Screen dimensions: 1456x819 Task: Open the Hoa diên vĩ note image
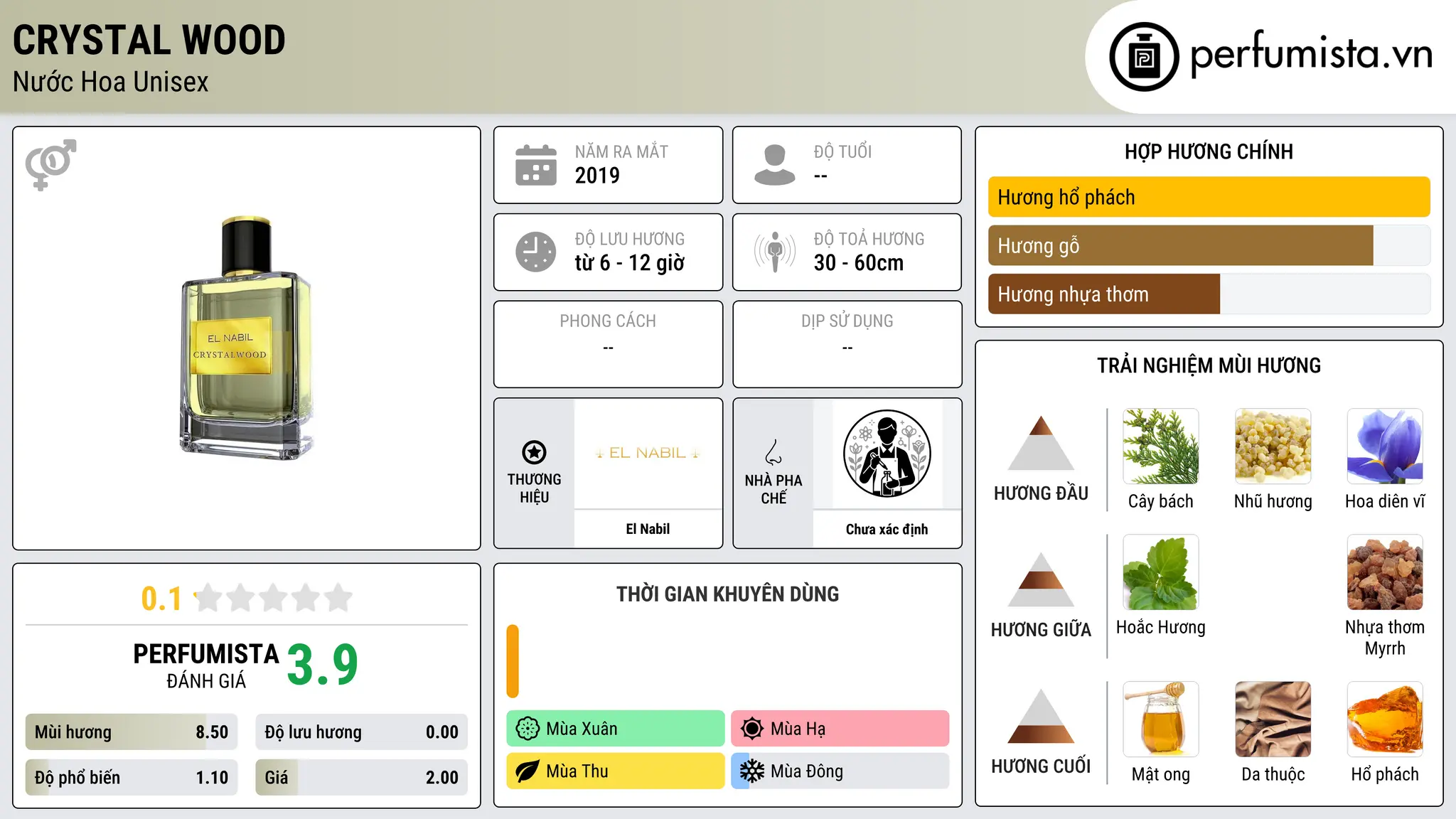click(x=1385, y=446)
